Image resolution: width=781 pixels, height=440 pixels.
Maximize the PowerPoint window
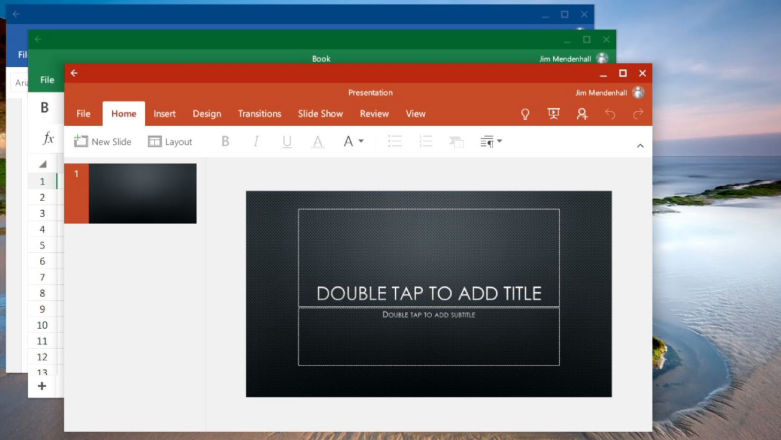[623, 73]
